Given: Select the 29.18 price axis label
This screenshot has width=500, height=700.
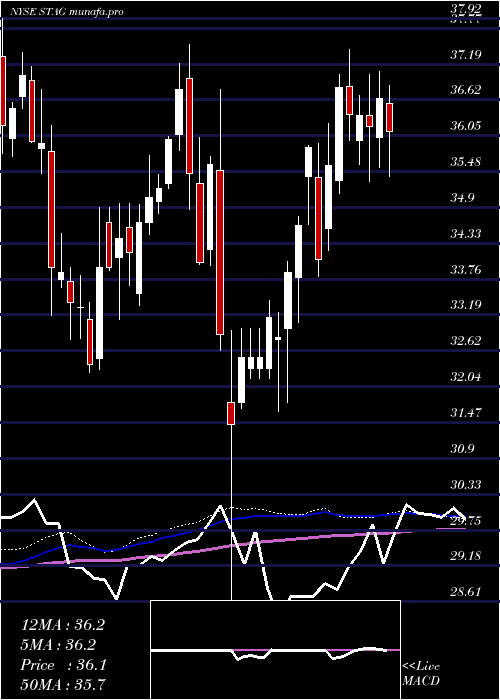Looking at the screenshot, I should [465, 556].
